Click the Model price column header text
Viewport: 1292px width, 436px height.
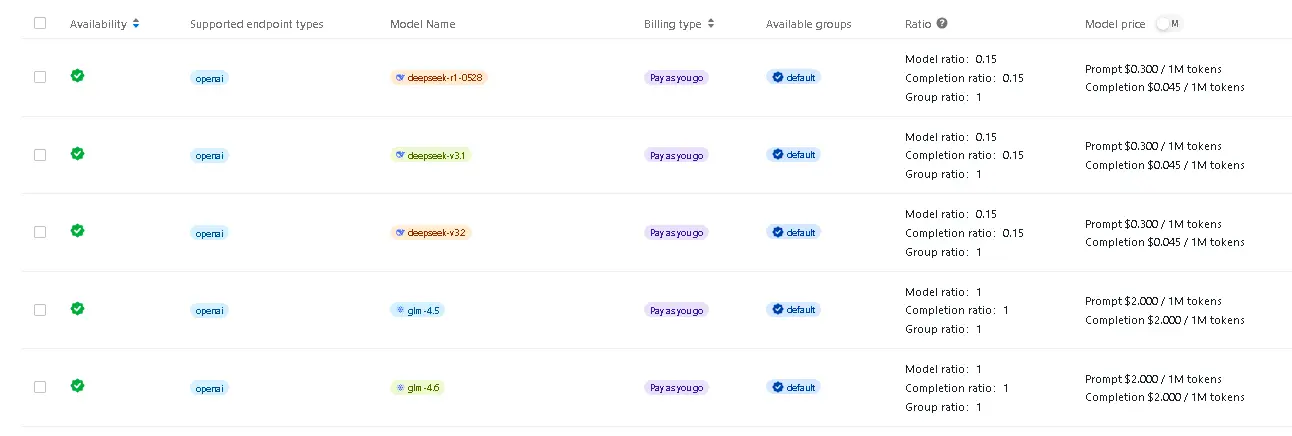point(1115,24)
